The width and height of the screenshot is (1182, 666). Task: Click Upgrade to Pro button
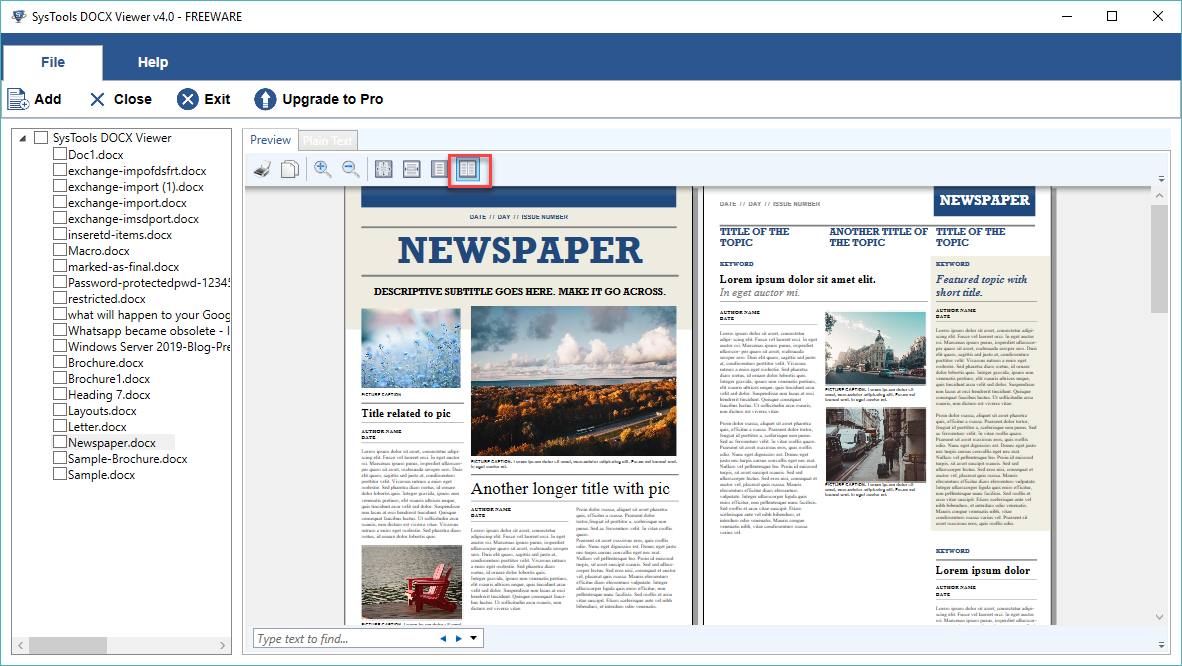[x=318, y=99]
